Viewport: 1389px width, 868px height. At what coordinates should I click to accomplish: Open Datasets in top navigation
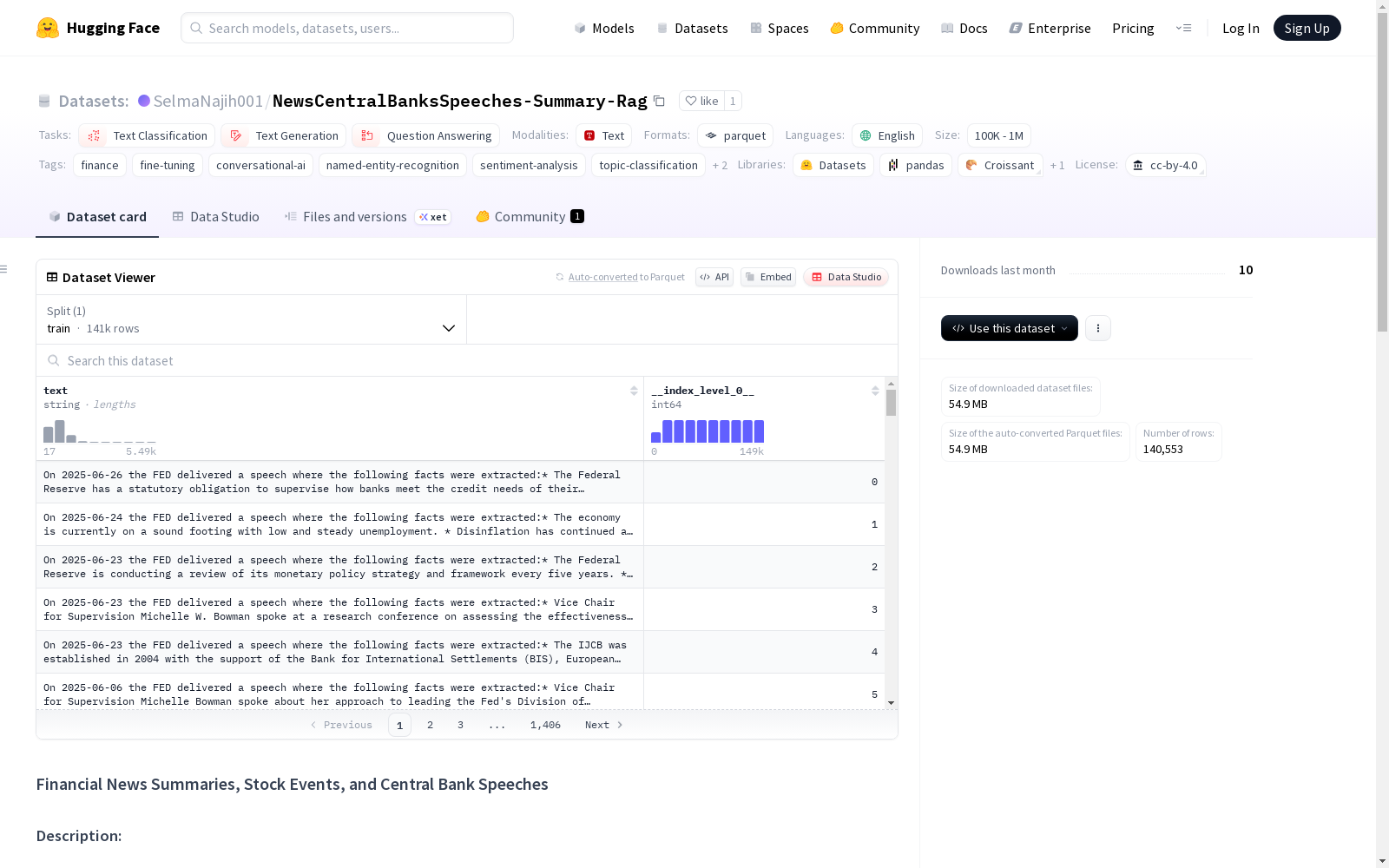tap(692, 28)
